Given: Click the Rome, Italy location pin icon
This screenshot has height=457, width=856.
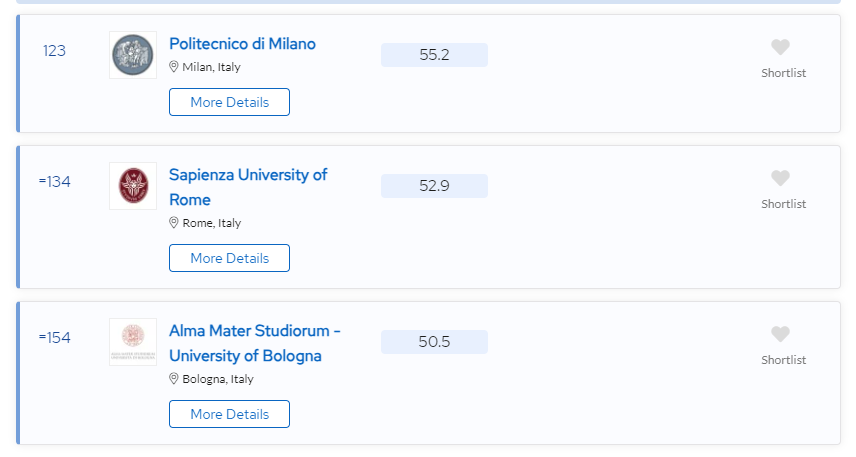Looking at the screenshot, I should pyautogui.click(x=174, y=223).
